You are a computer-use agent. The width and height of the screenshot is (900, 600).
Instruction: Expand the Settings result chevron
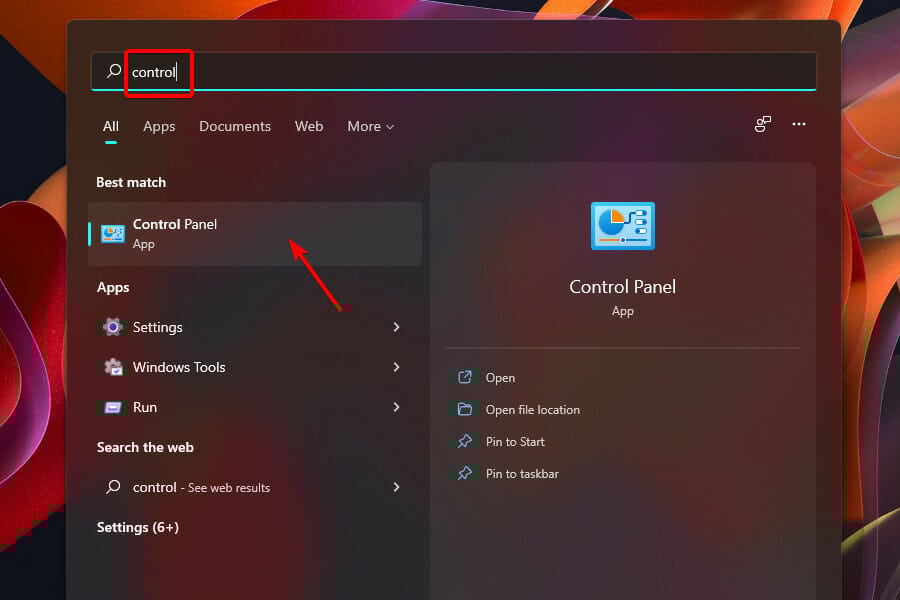click(397, 327)
